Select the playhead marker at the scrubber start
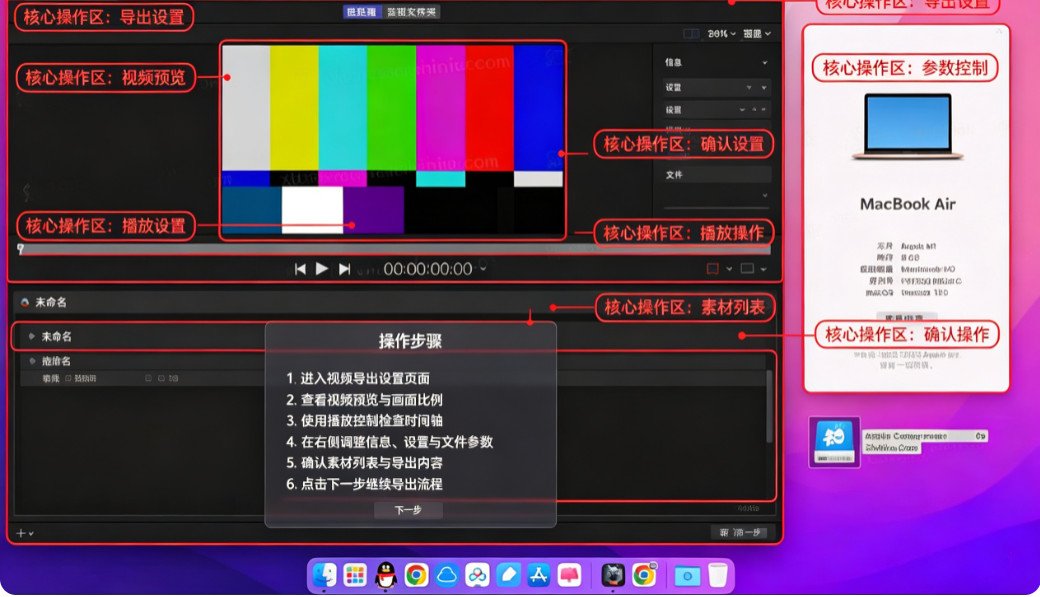Viewport: 1040px width, 597px height. [21, 249]
